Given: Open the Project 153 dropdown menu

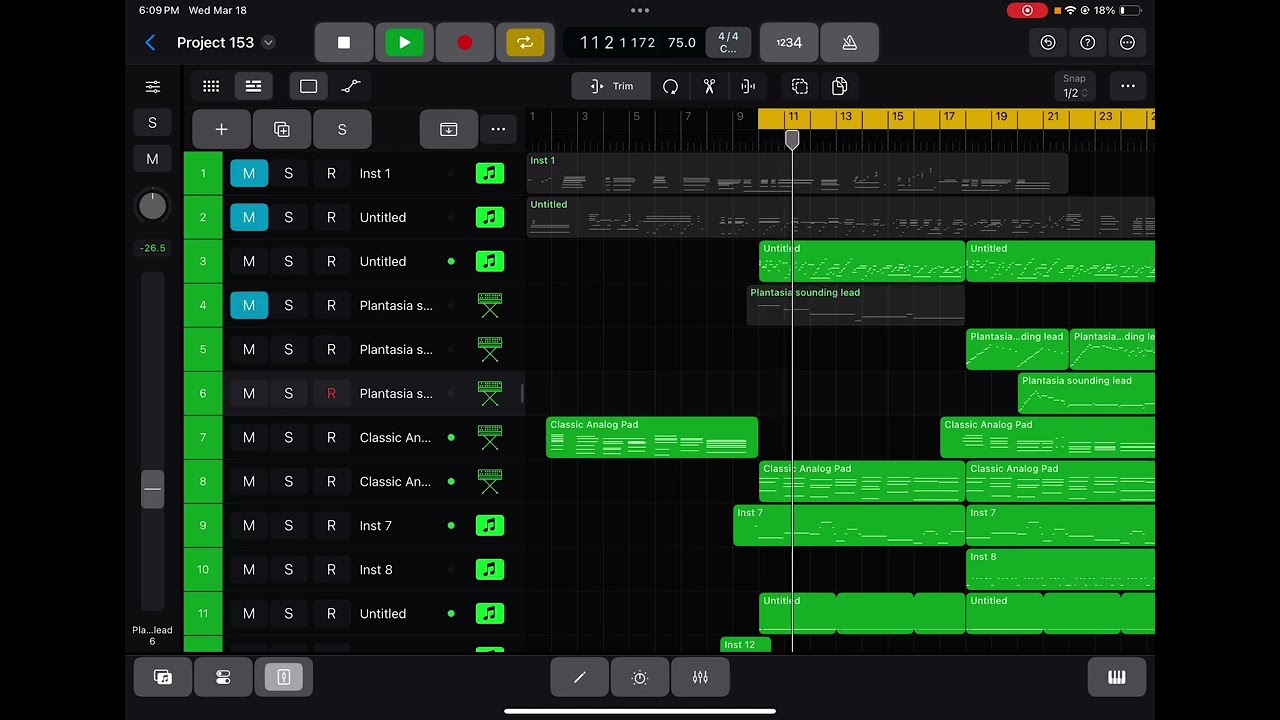Looking at the screenshot, I should click(268, 42).
